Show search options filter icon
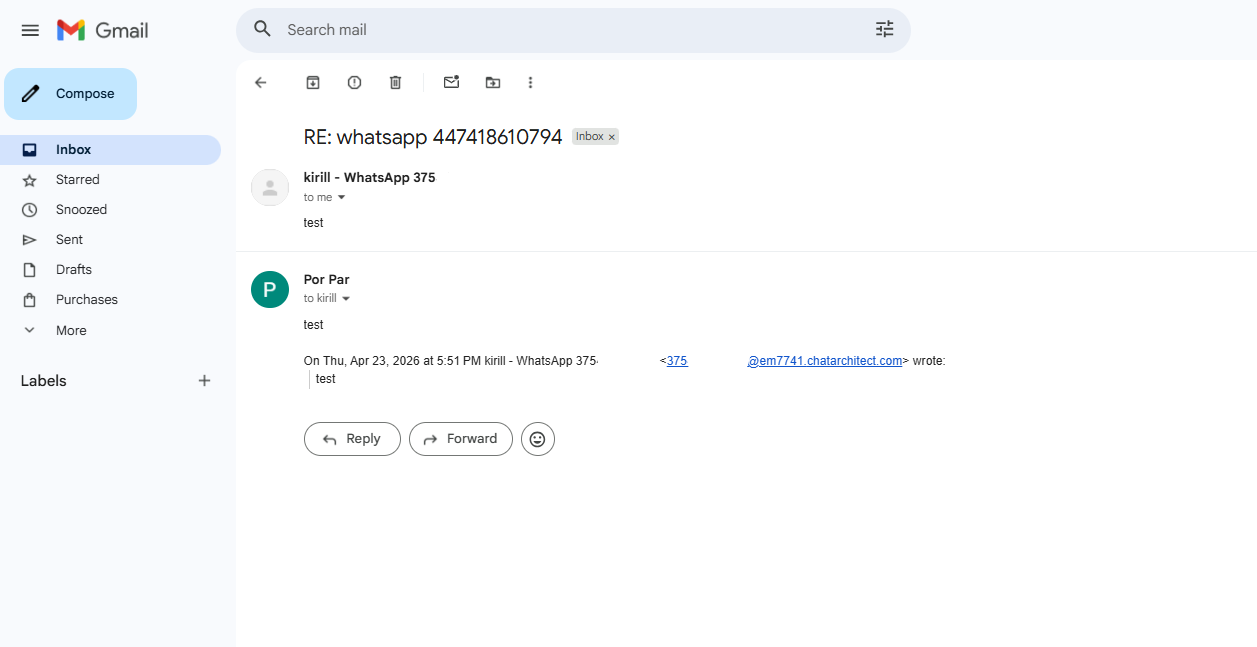 884,30
